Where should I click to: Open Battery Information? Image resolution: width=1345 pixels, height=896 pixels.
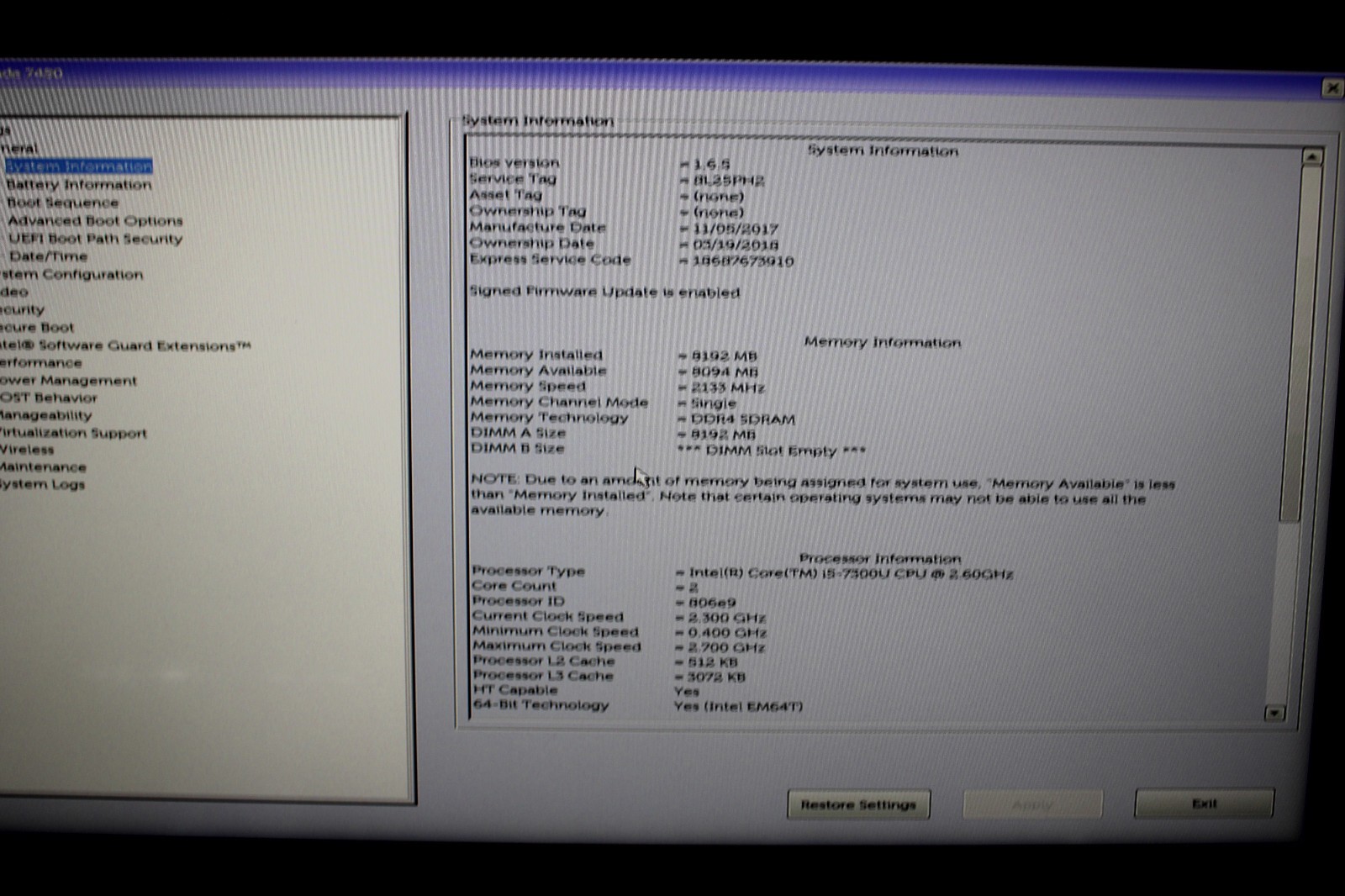coord(79,185)
